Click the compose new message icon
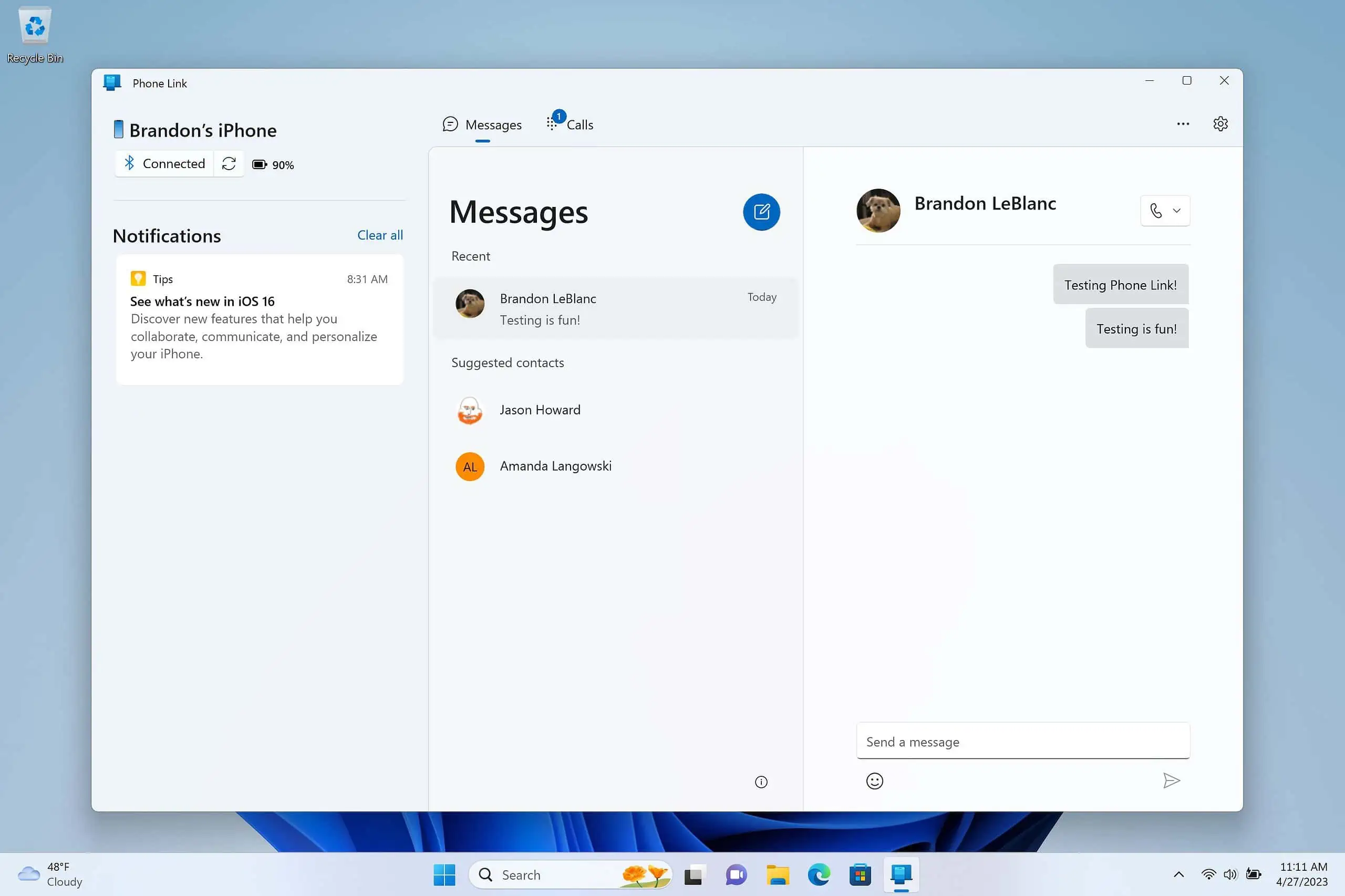This screenshot has height=896, width=1345. tap(762, 211)
